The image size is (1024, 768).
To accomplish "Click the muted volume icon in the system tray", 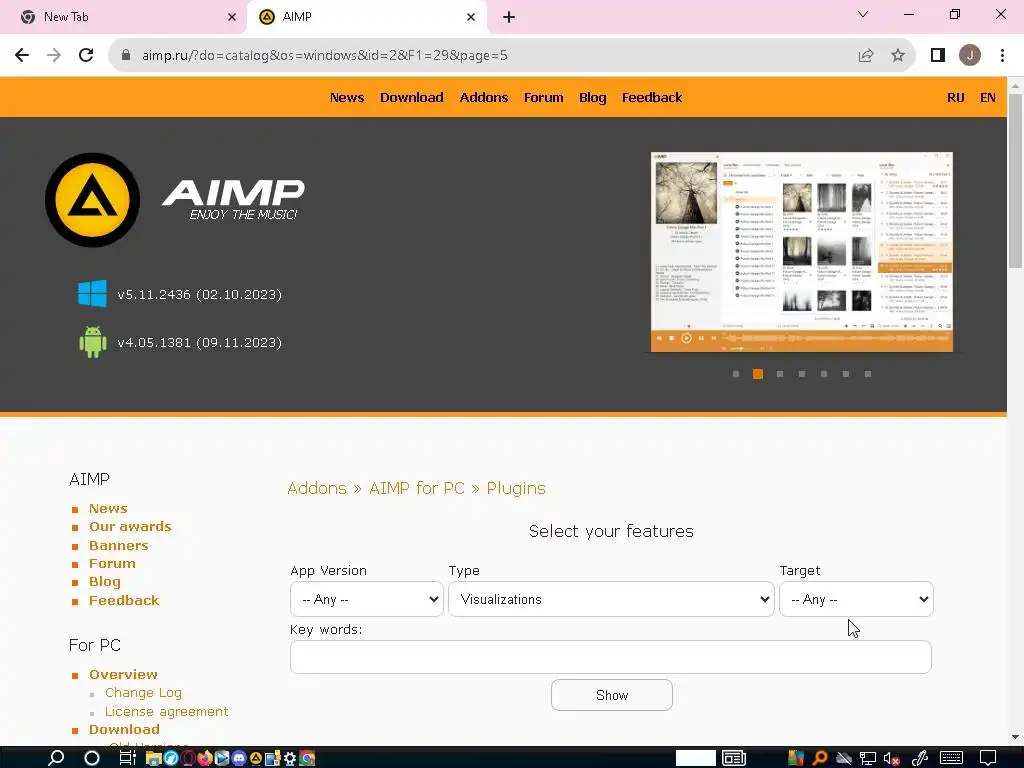I will tap(891, 758).
